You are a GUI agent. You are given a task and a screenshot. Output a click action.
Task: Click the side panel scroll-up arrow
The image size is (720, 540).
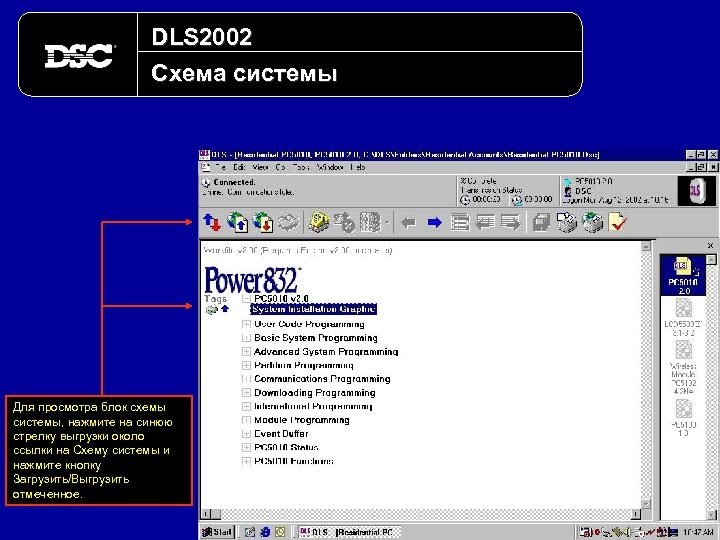[711, 259]
